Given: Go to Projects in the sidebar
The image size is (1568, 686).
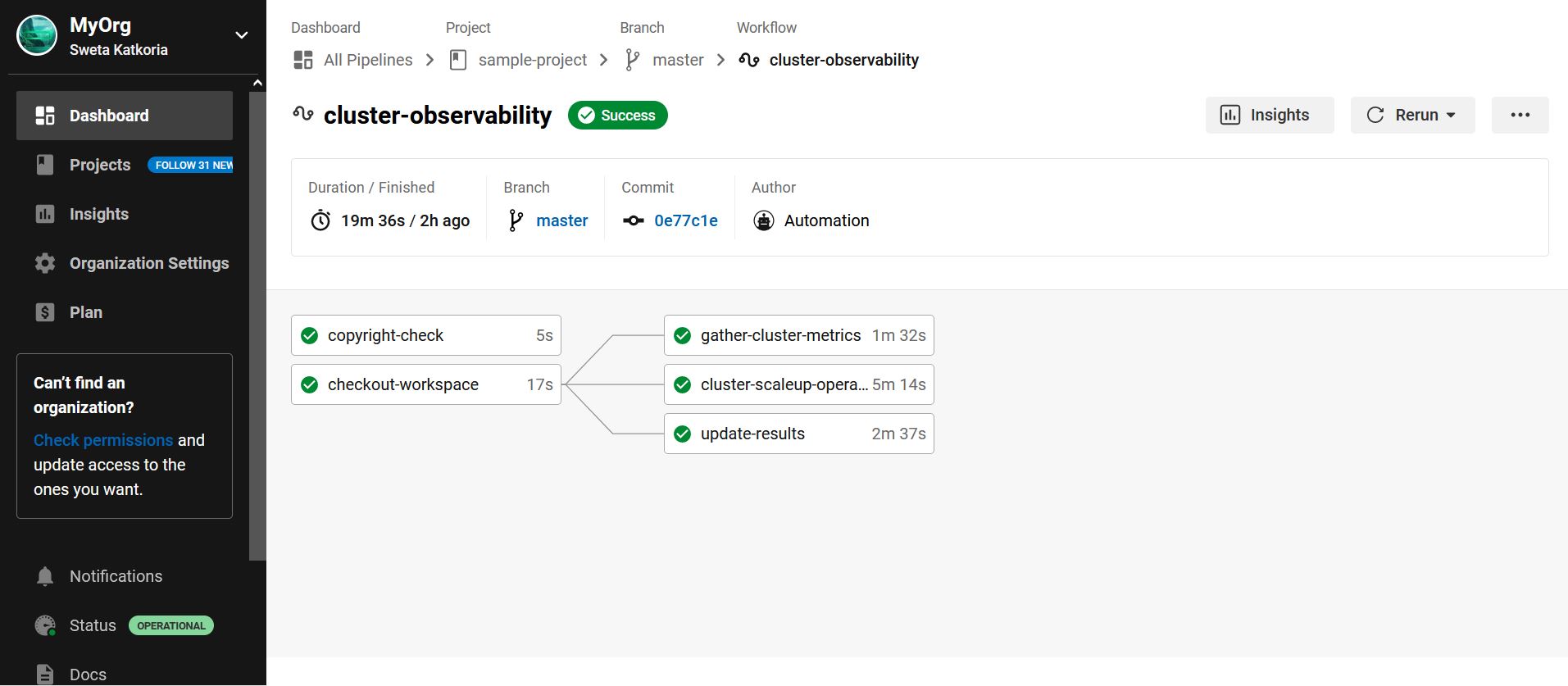Looking at the screenshot, I should point(99,165).
